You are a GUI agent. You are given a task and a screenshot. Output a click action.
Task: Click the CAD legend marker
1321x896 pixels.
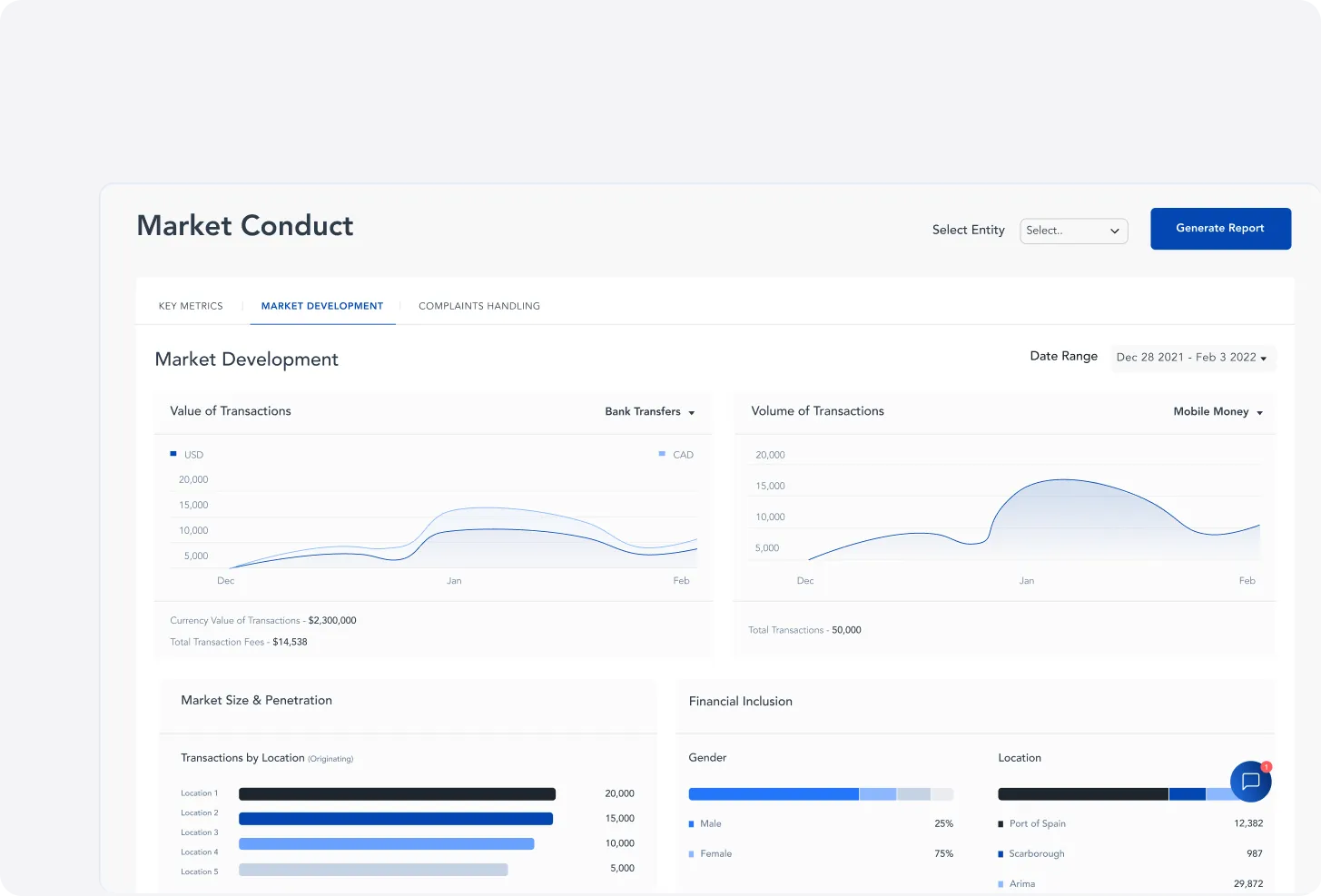pyautogui.click(x=662, y=454)
